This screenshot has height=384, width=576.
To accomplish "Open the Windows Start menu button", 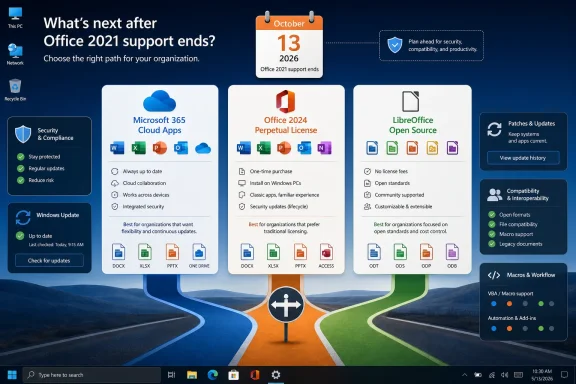I will pos(12,375).
